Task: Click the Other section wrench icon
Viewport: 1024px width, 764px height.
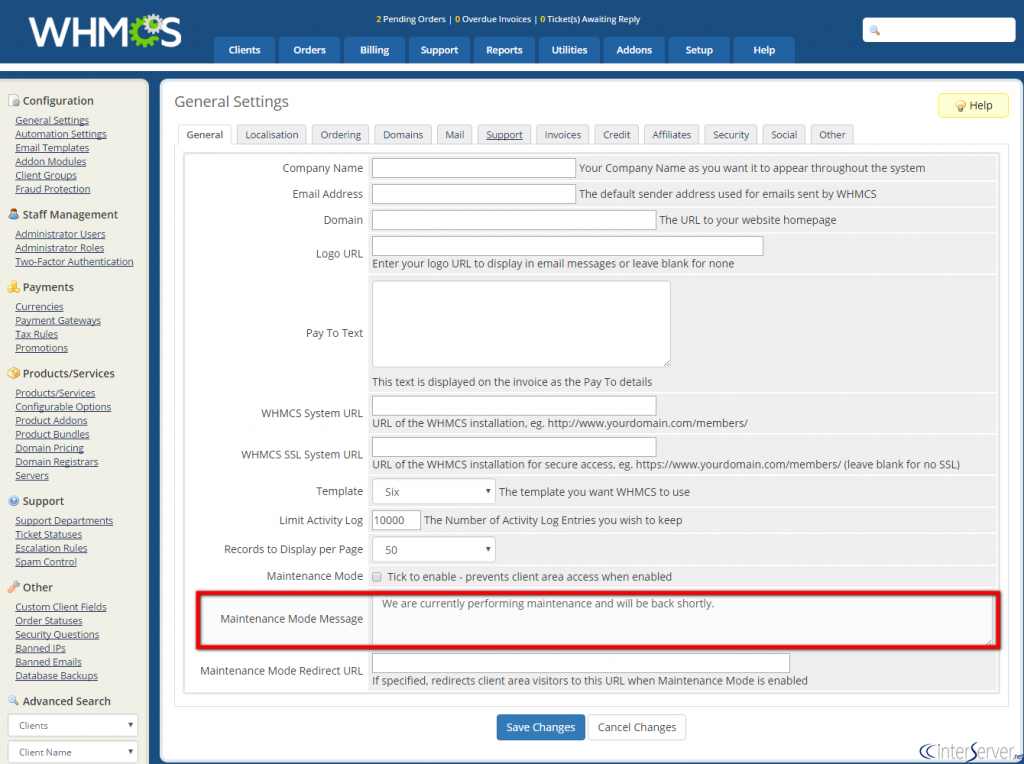Action: (x=14, y=587)
